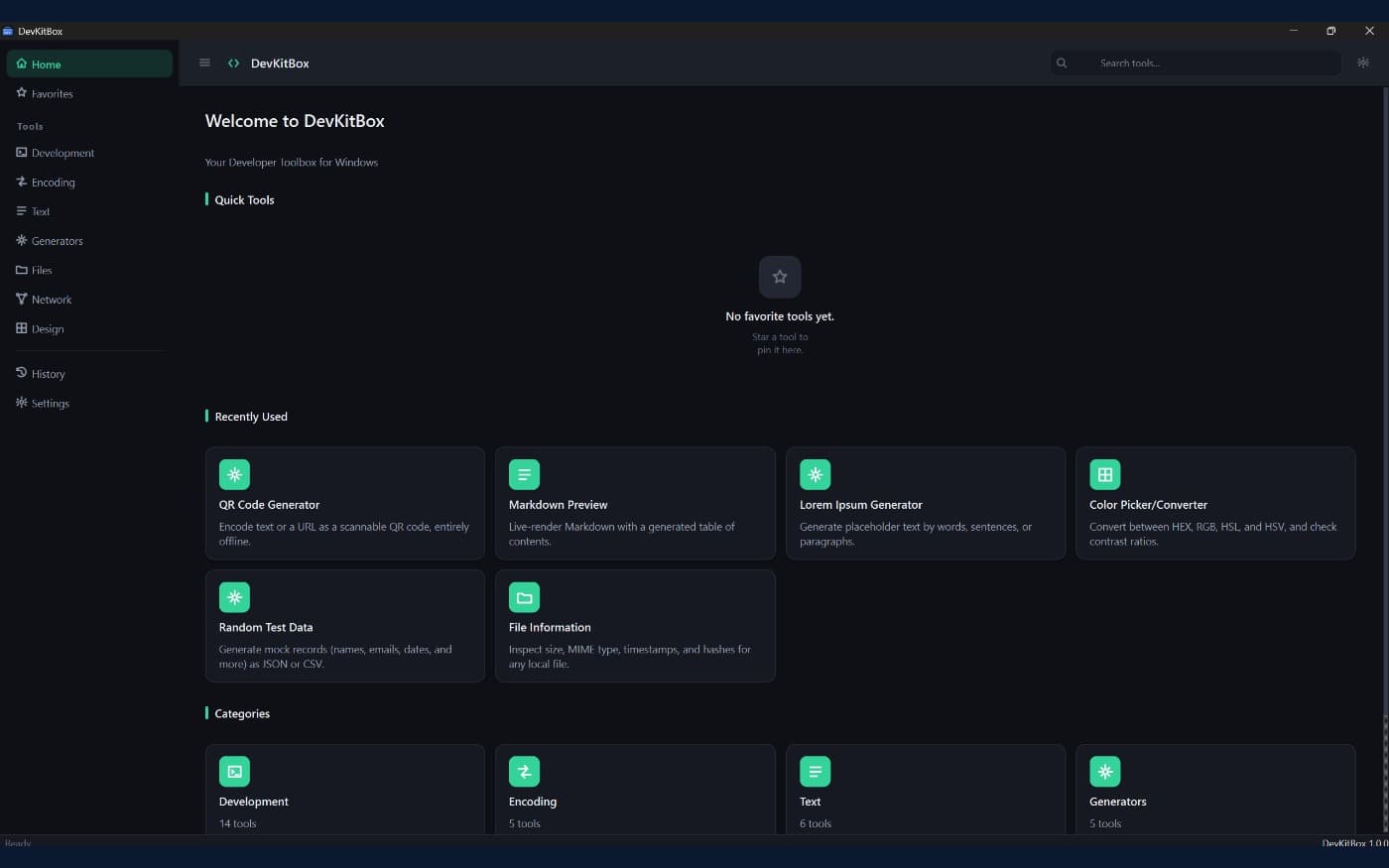Click the search magnifier icon

click(x=1062, y=62)
